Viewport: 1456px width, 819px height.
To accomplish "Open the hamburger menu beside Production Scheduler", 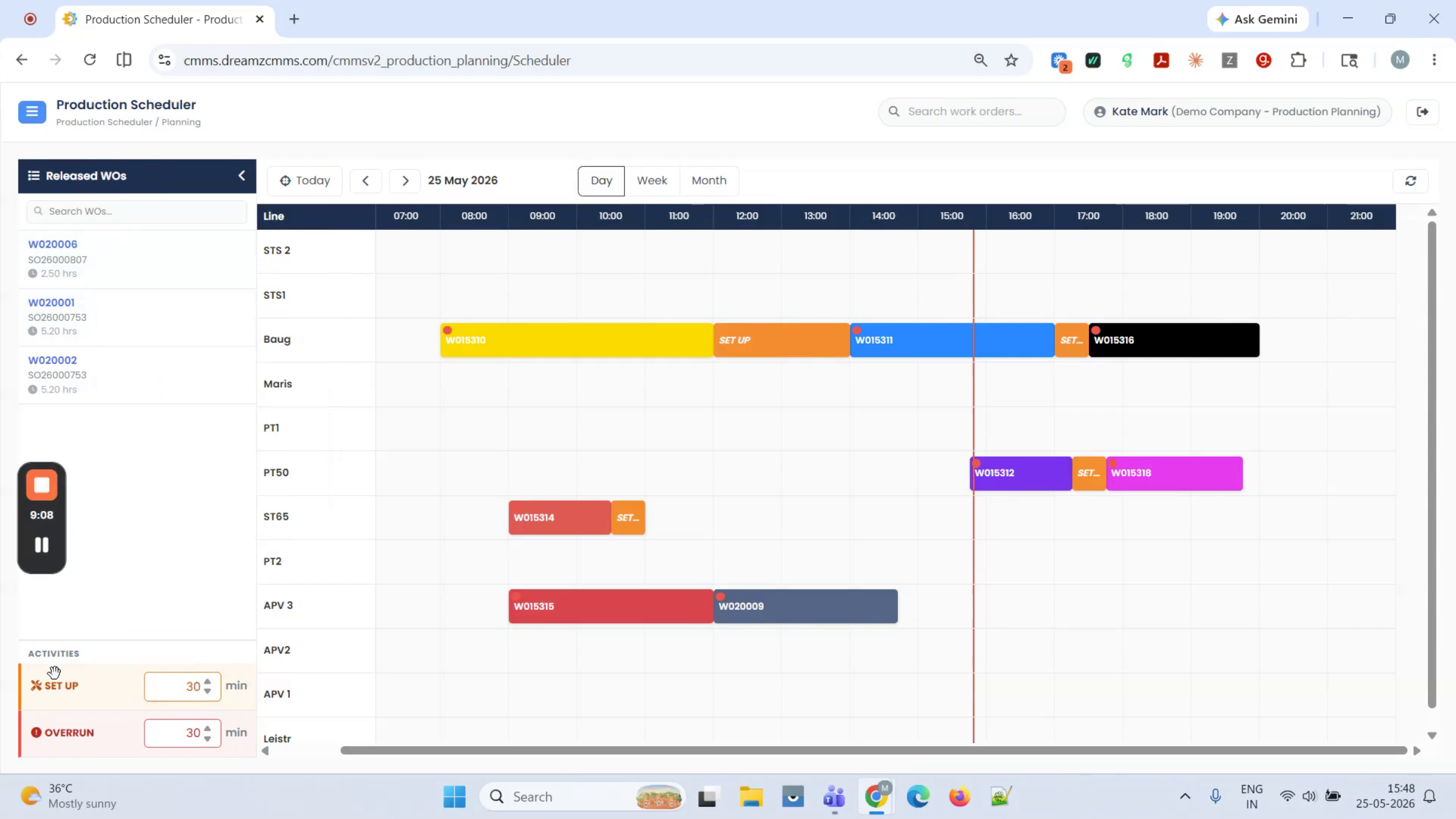I will tap(32, 112).
